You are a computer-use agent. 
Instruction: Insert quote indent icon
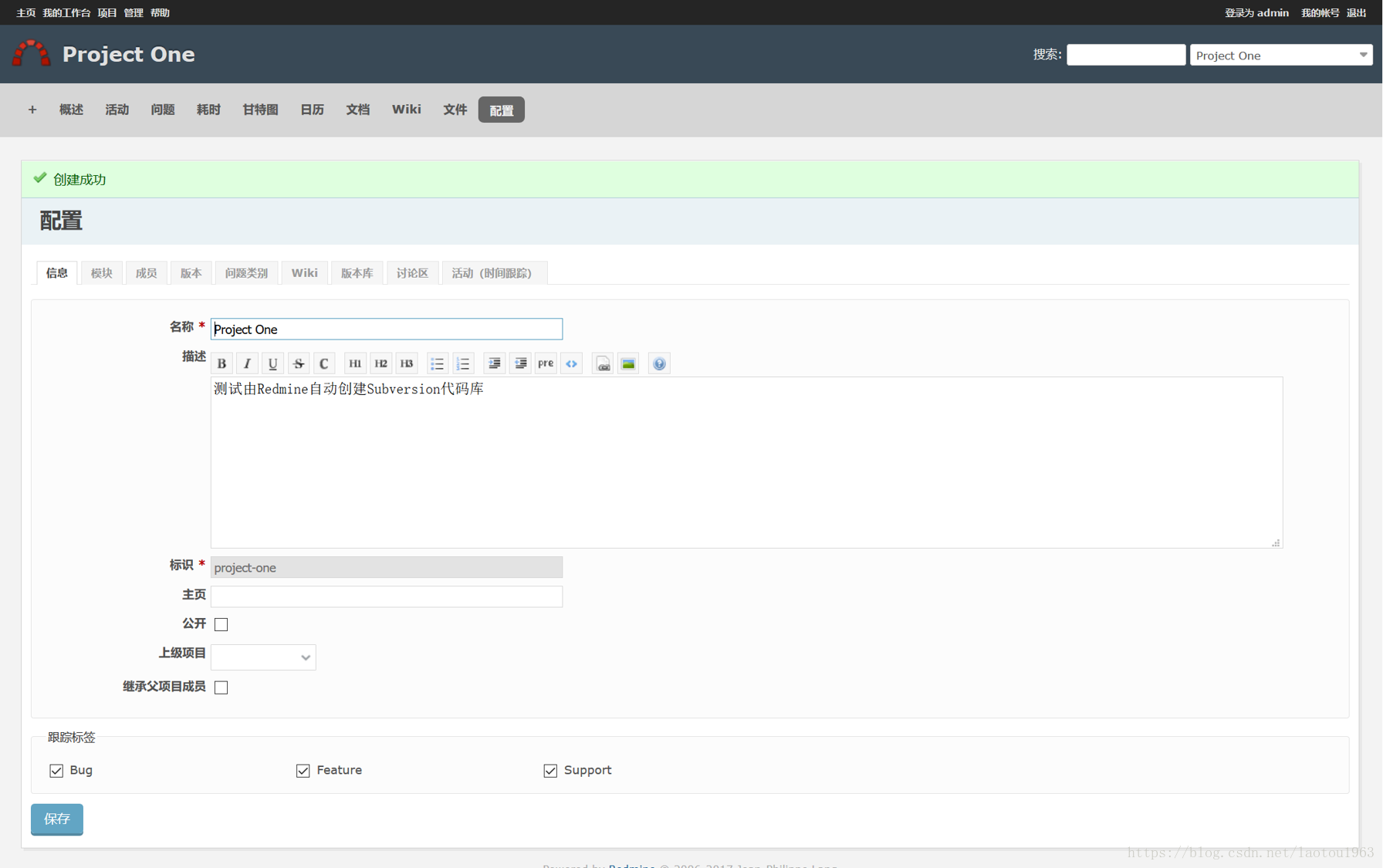pyautogui.click(x=494, y=363)
